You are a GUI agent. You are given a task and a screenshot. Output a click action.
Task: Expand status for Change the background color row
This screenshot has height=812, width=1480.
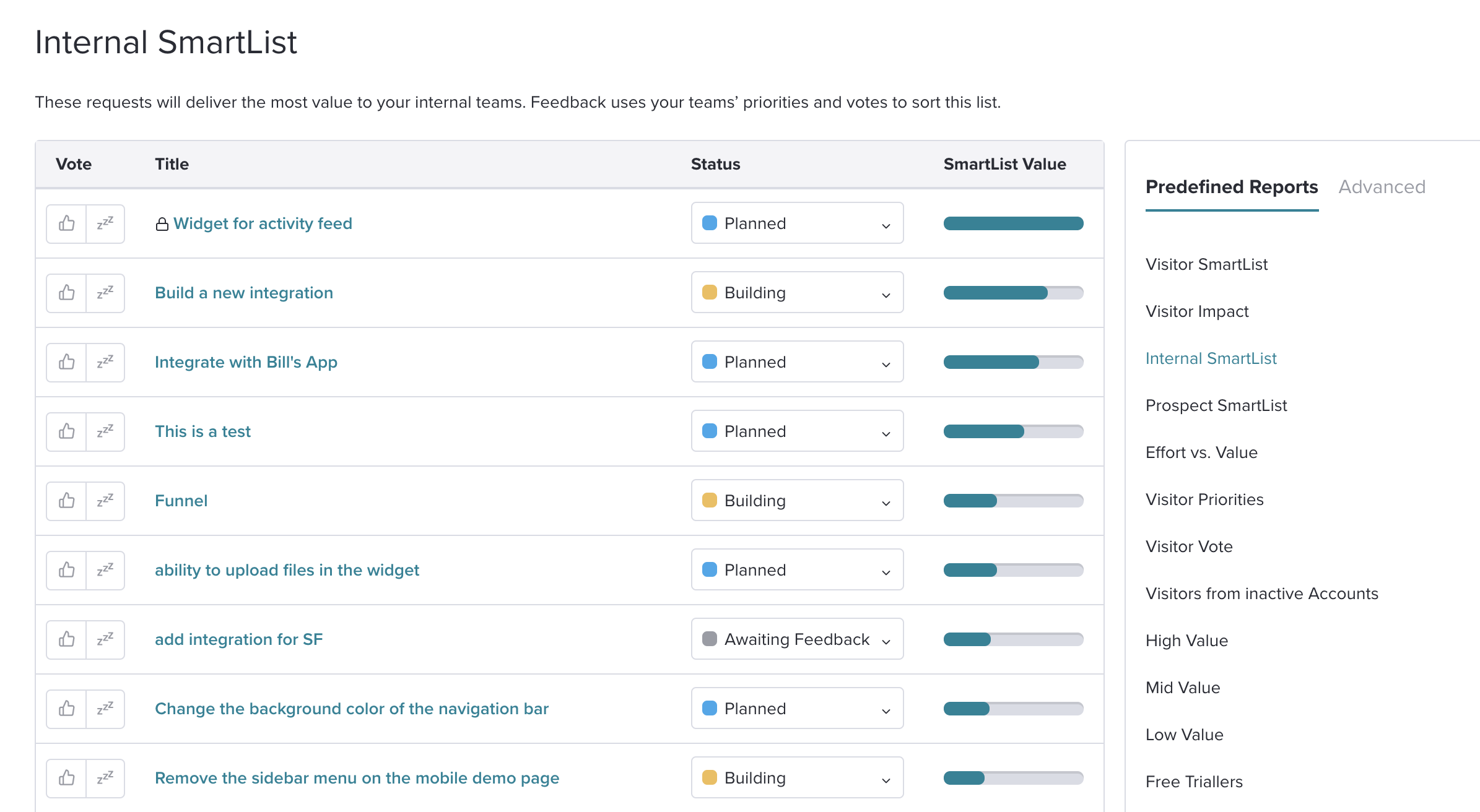point(797,709)
